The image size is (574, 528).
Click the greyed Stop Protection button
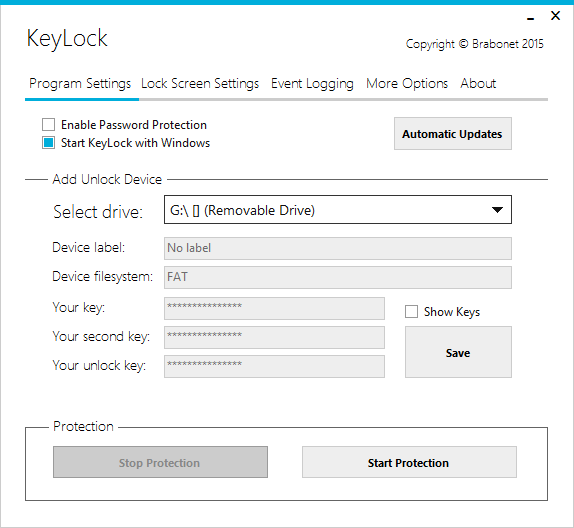click(160, 462)
